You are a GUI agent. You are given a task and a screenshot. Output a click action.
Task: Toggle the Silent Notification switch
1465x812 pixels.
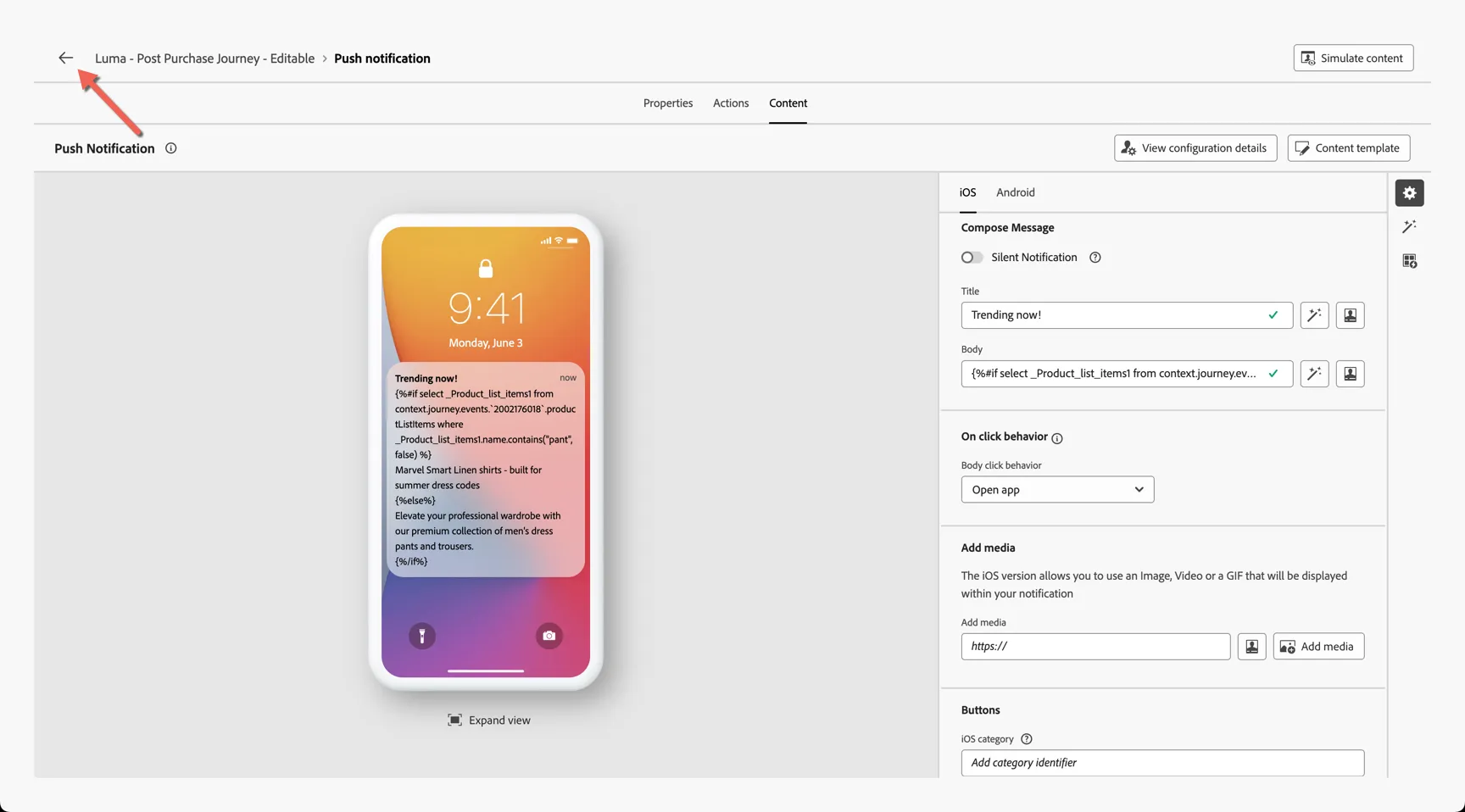click(972, 258)
